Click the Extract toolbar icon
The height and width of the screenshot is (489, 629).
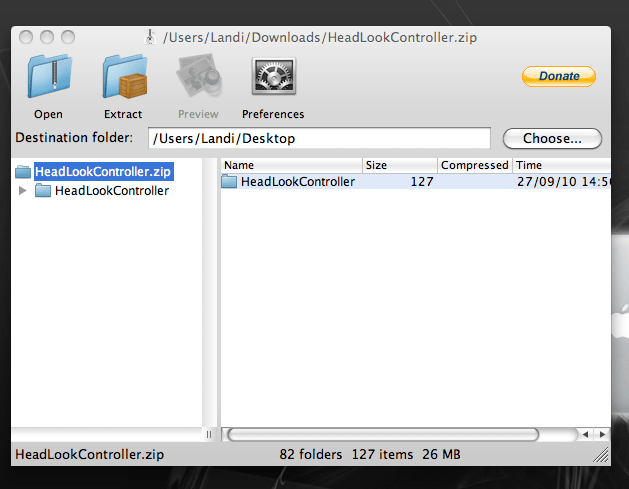[123, 80]
